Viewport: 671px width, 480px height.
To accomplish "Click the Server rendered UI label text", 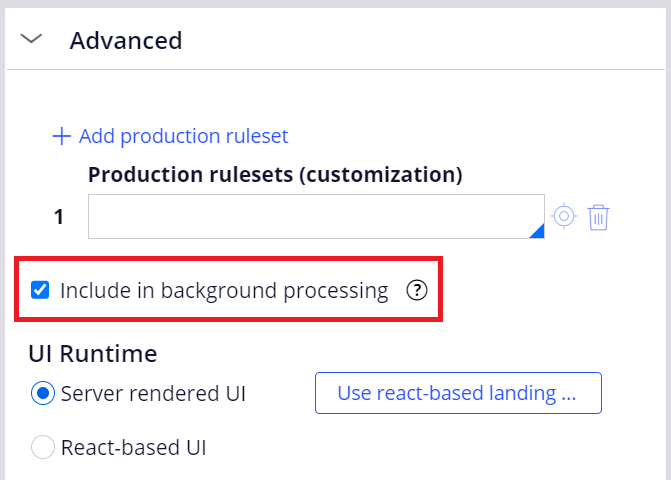I will point(153,394).
